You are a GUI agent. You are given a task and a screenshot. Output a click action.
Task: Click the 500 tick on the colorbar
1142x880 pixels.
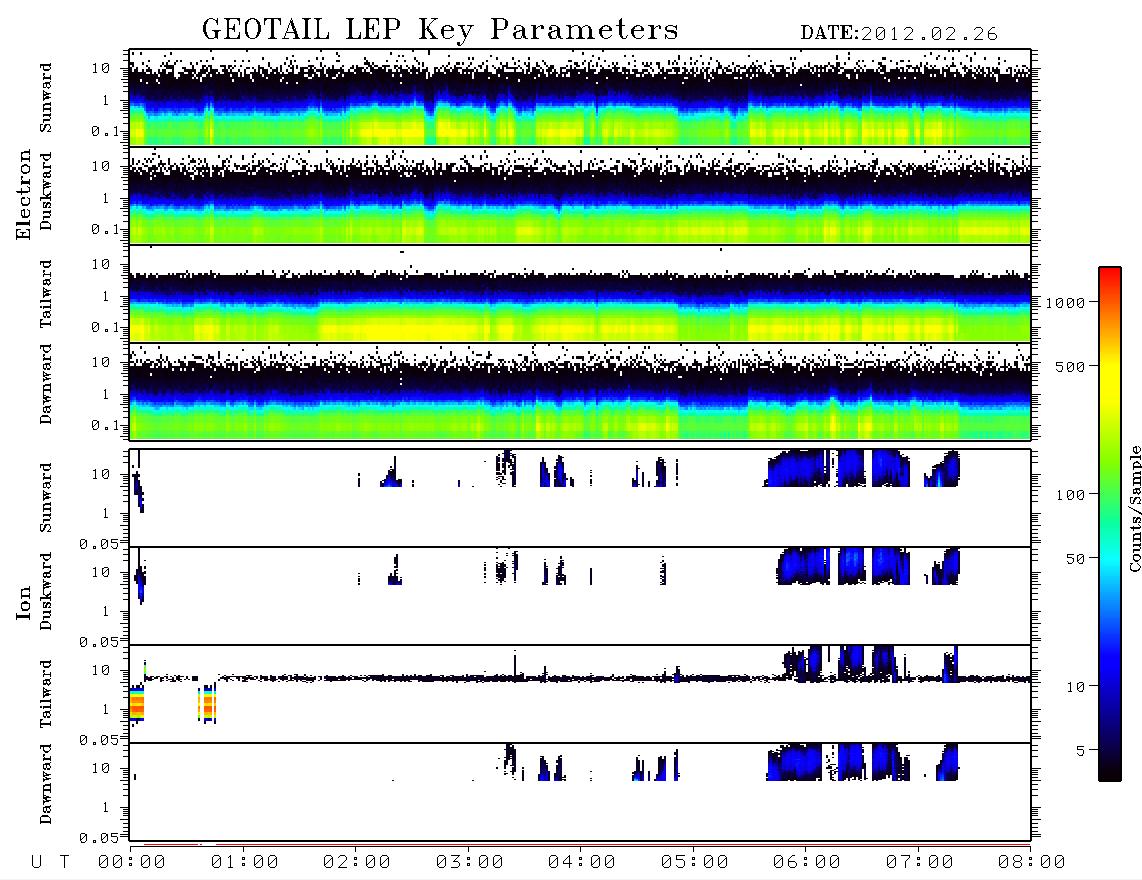pos(1070,366)
